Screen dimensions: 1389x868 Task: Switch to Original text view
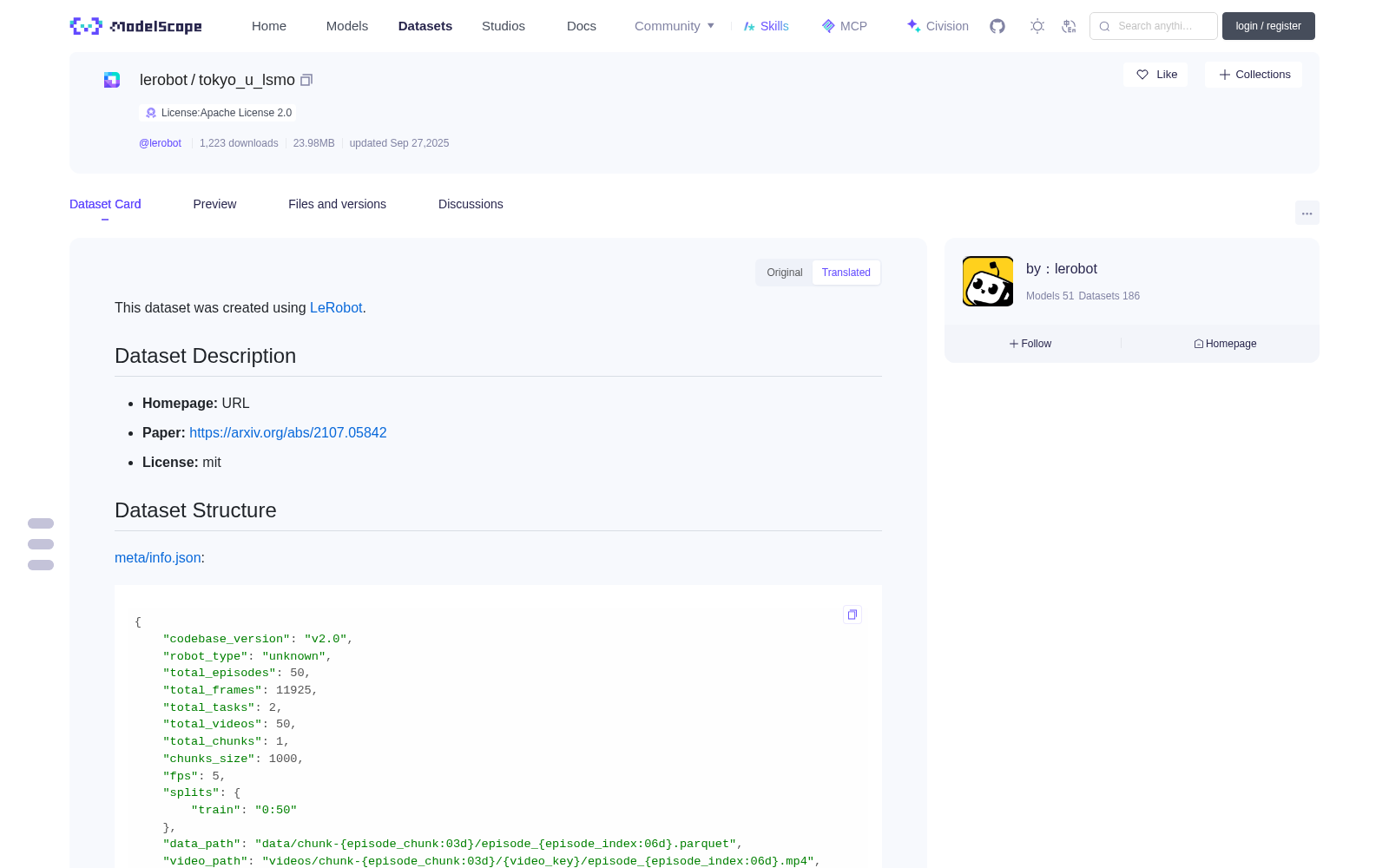785,273
